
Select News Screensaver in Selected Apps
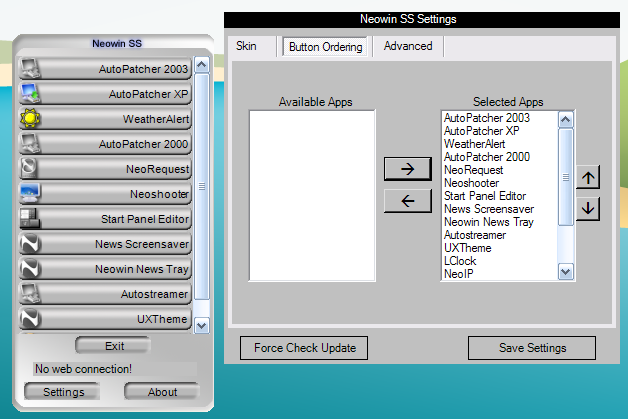pos(499,209)
